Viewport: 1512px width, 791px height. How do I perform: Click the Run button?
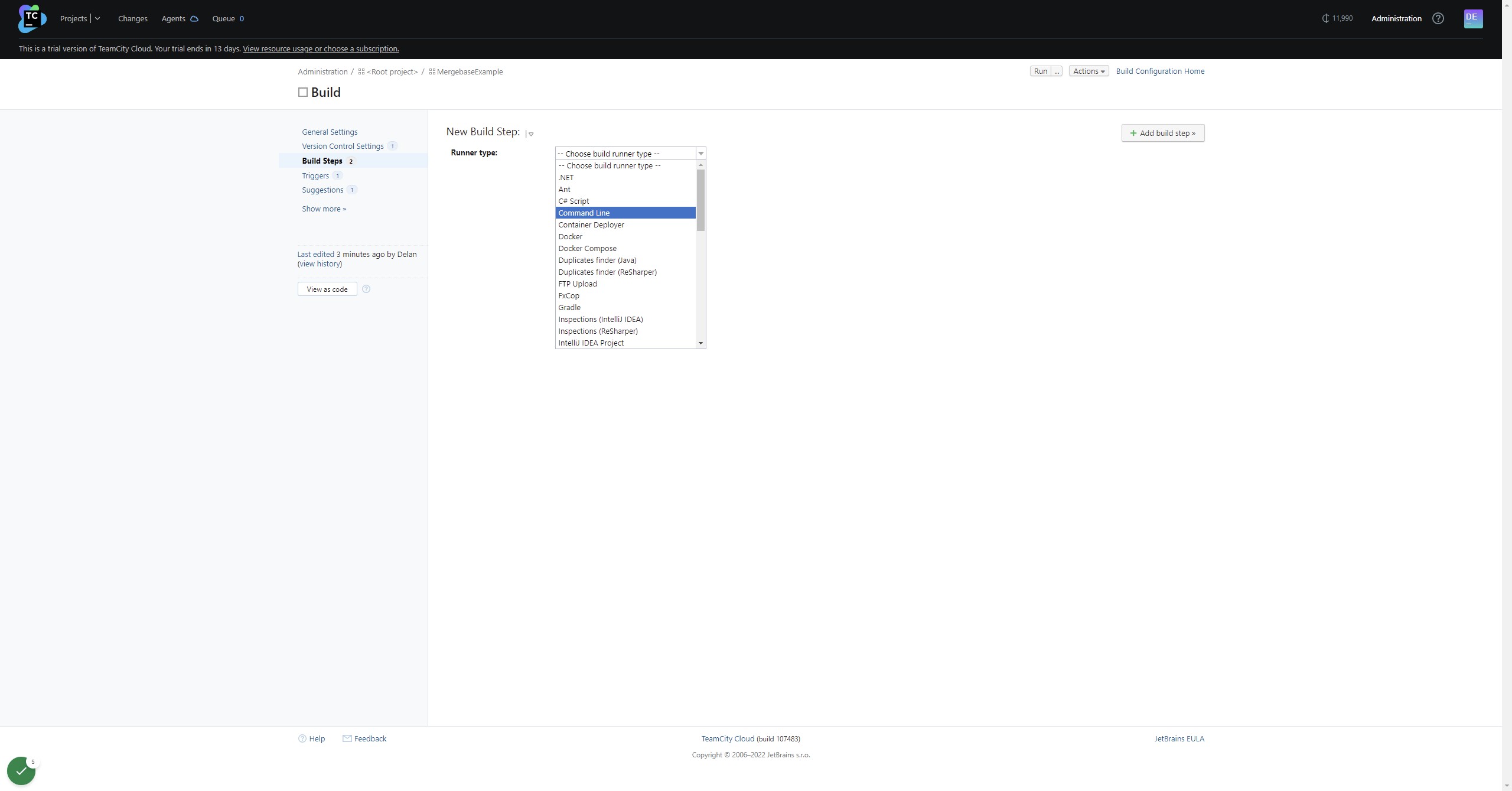tap(1041, 71)
